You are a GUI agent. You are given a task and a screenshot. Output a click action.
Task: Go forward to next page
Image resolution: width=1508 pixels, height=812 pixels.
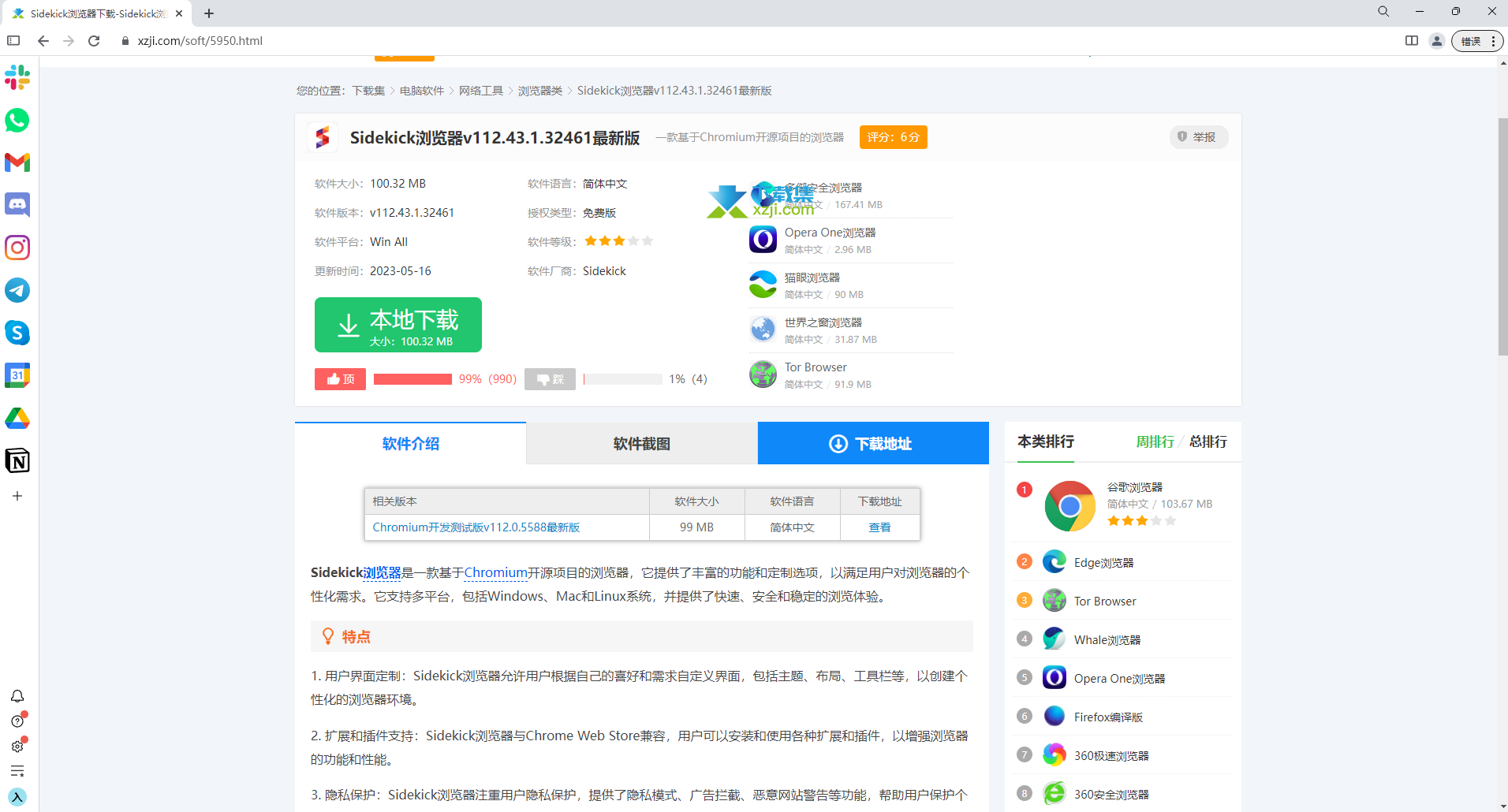[69, 41]
